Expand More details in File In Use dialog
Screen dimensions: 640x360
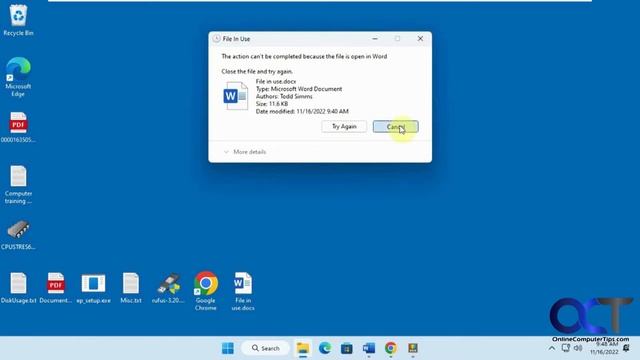click(245, 152)
